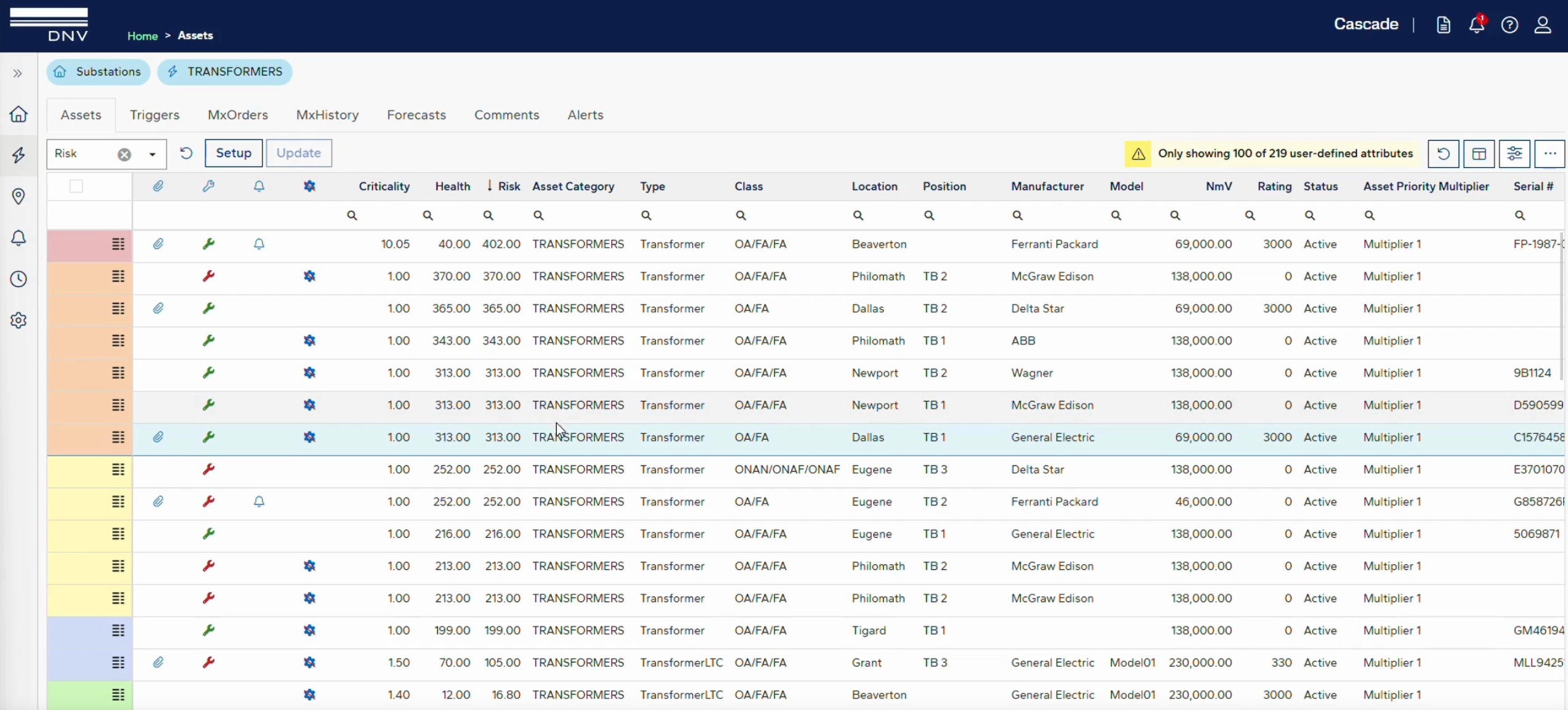
Task: Expand the left sidebar chevrons
Action: 18,73
